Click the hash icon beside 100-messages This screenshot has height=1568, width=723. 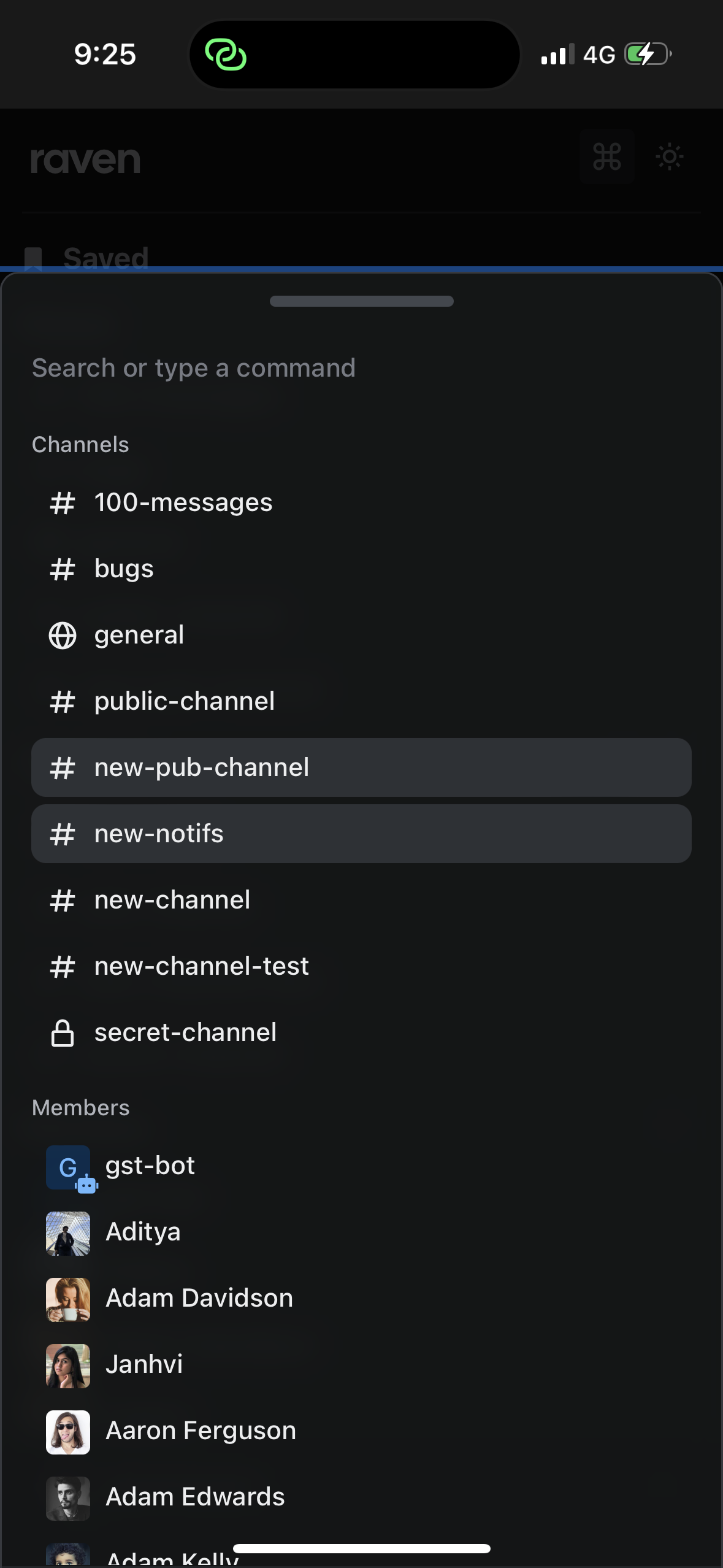point(63,503)
